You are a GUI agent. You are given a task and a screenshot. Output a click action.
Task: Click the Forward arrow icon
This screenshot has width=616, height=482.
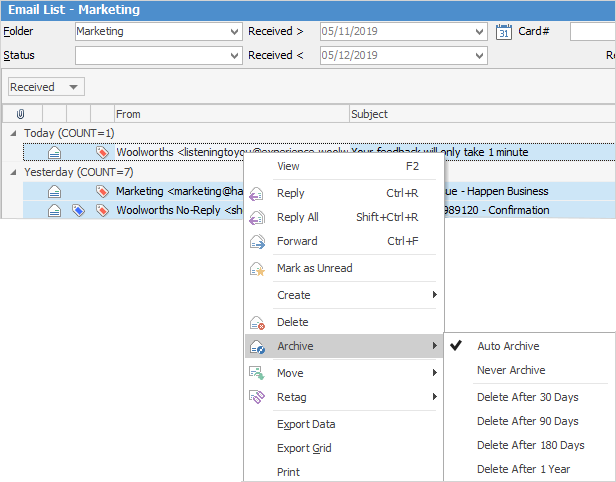(258, 241)
